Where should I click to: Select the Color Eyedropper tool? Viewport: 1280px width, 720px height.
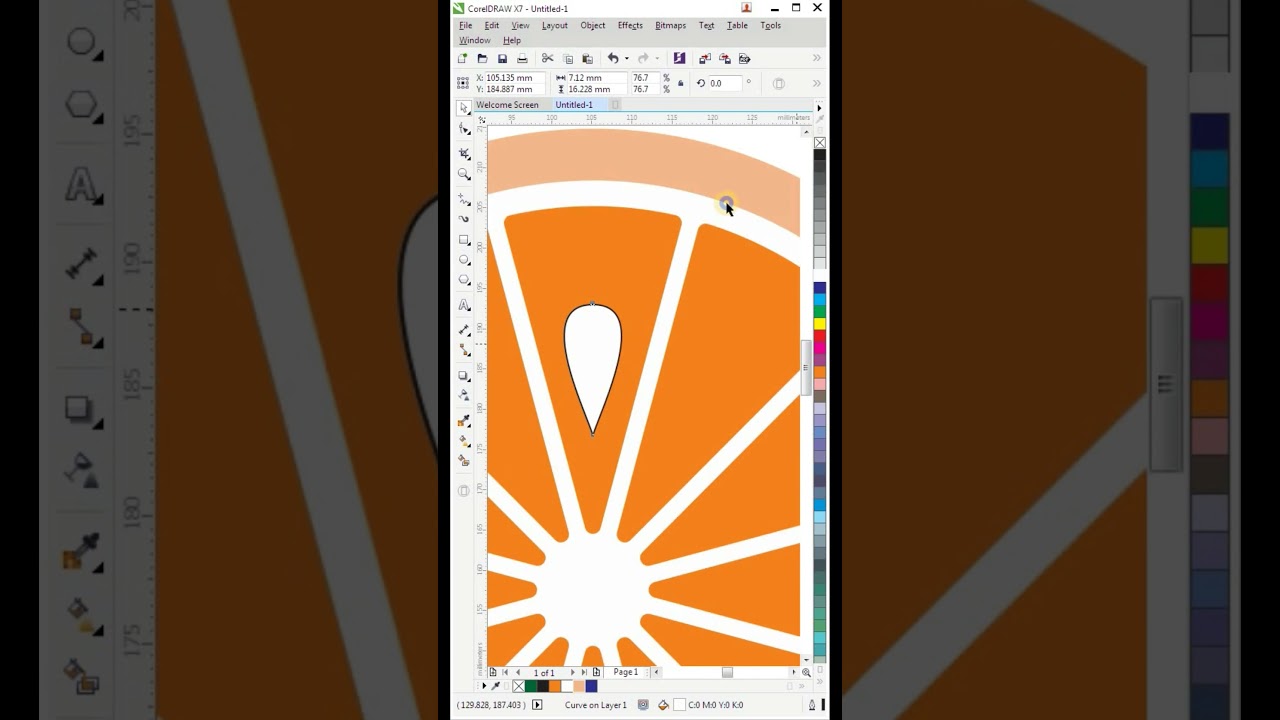tap(464, 421)
